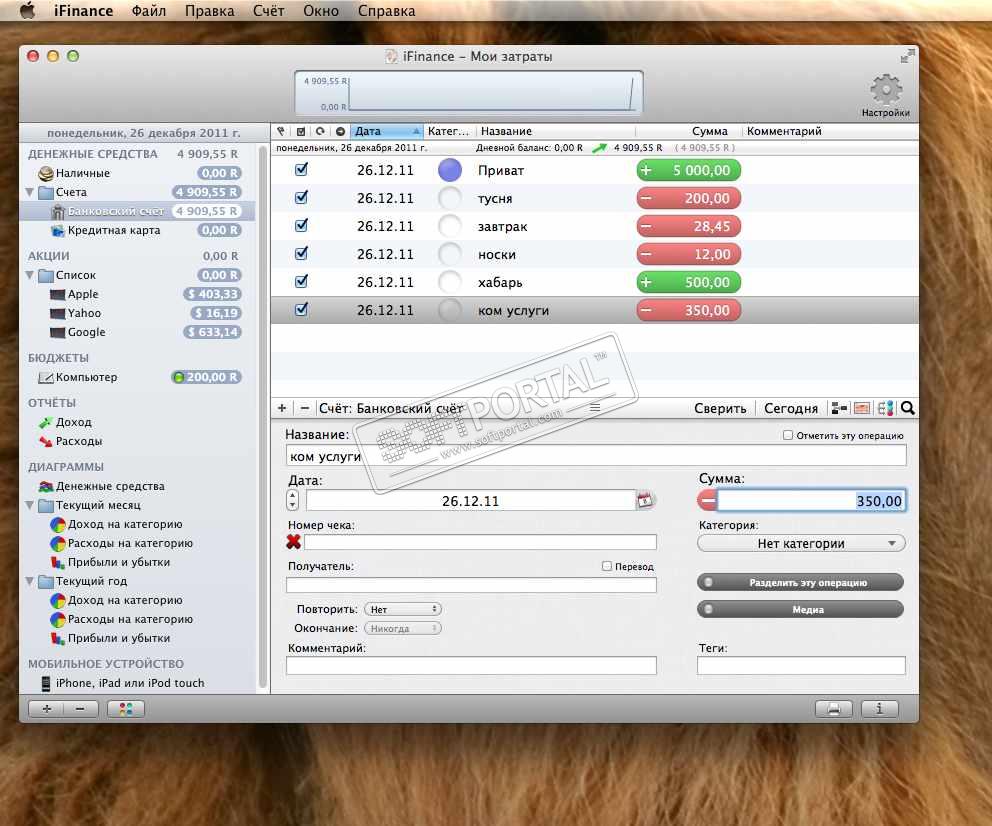Open the Расходы report icon

(x=46, y=441)
